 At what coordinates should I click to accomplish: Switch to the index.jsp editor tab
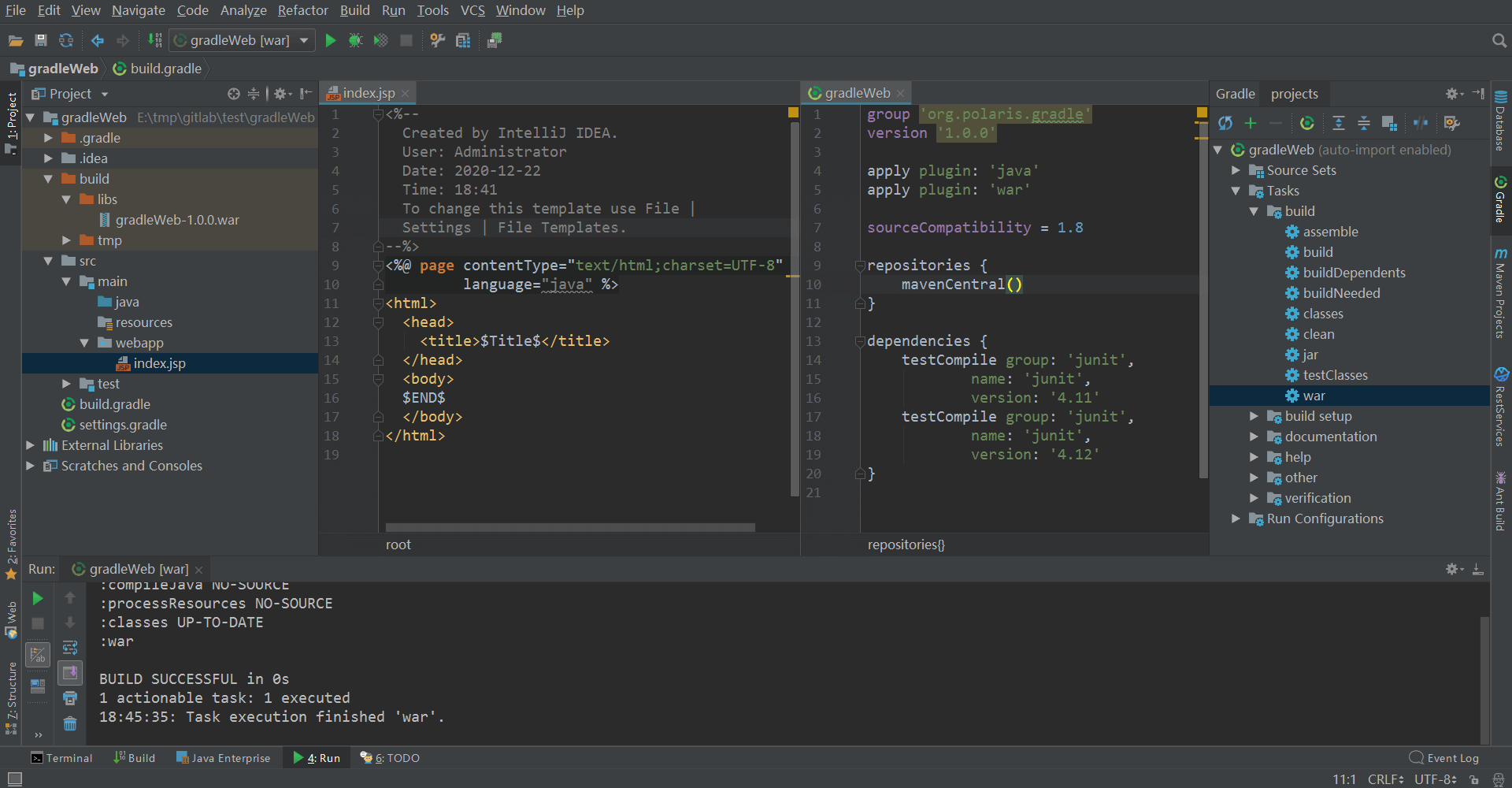(369, 93)
